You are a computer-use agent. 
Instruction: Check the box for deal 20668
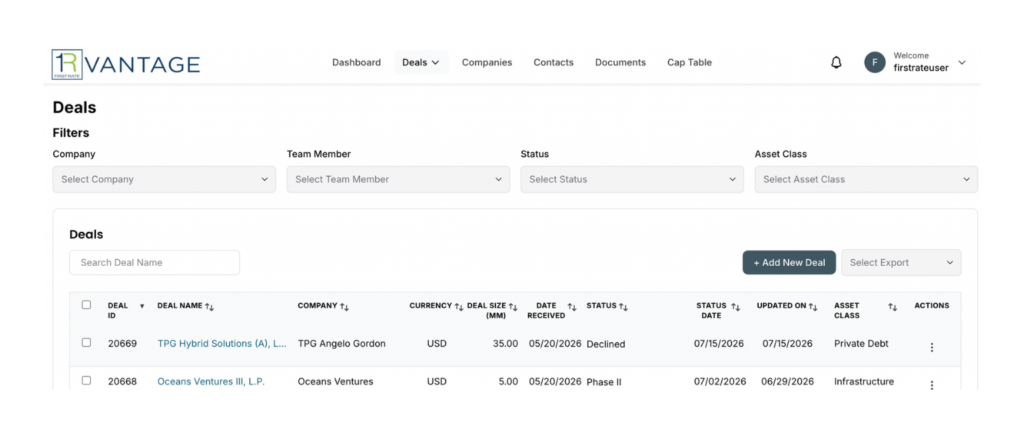[86, 380]
